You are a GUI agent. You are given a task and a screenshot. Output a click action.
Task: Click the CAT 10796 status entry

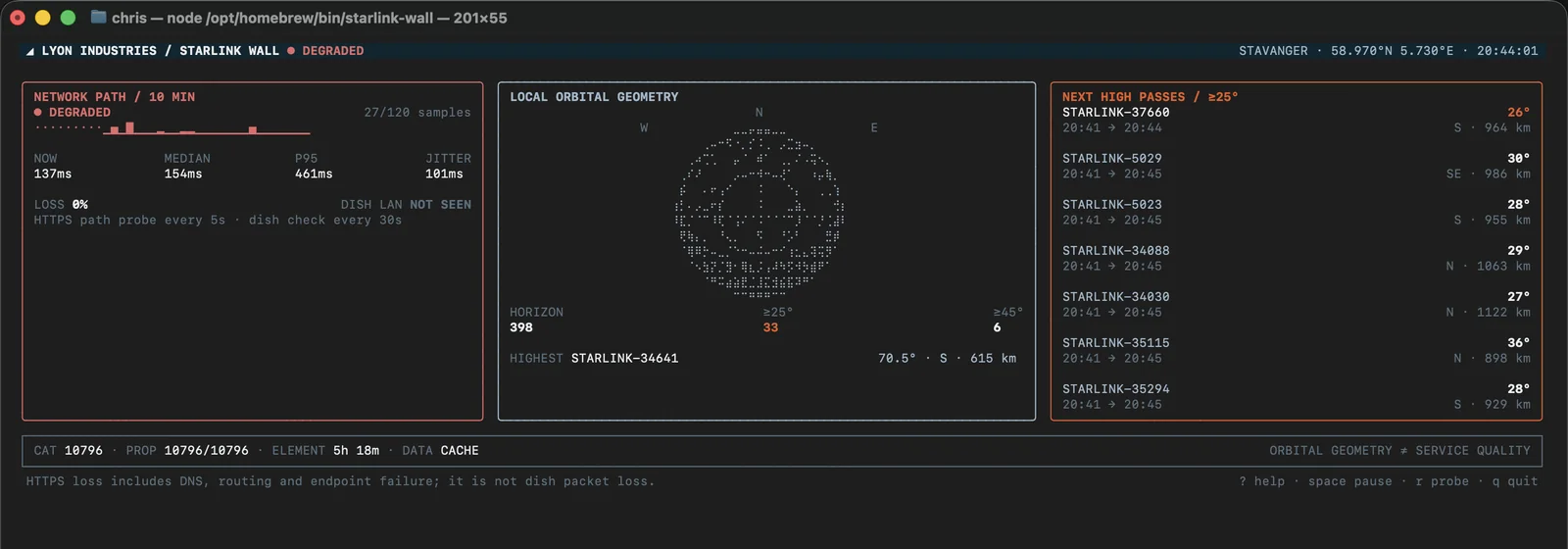click(x=69, y=451)
